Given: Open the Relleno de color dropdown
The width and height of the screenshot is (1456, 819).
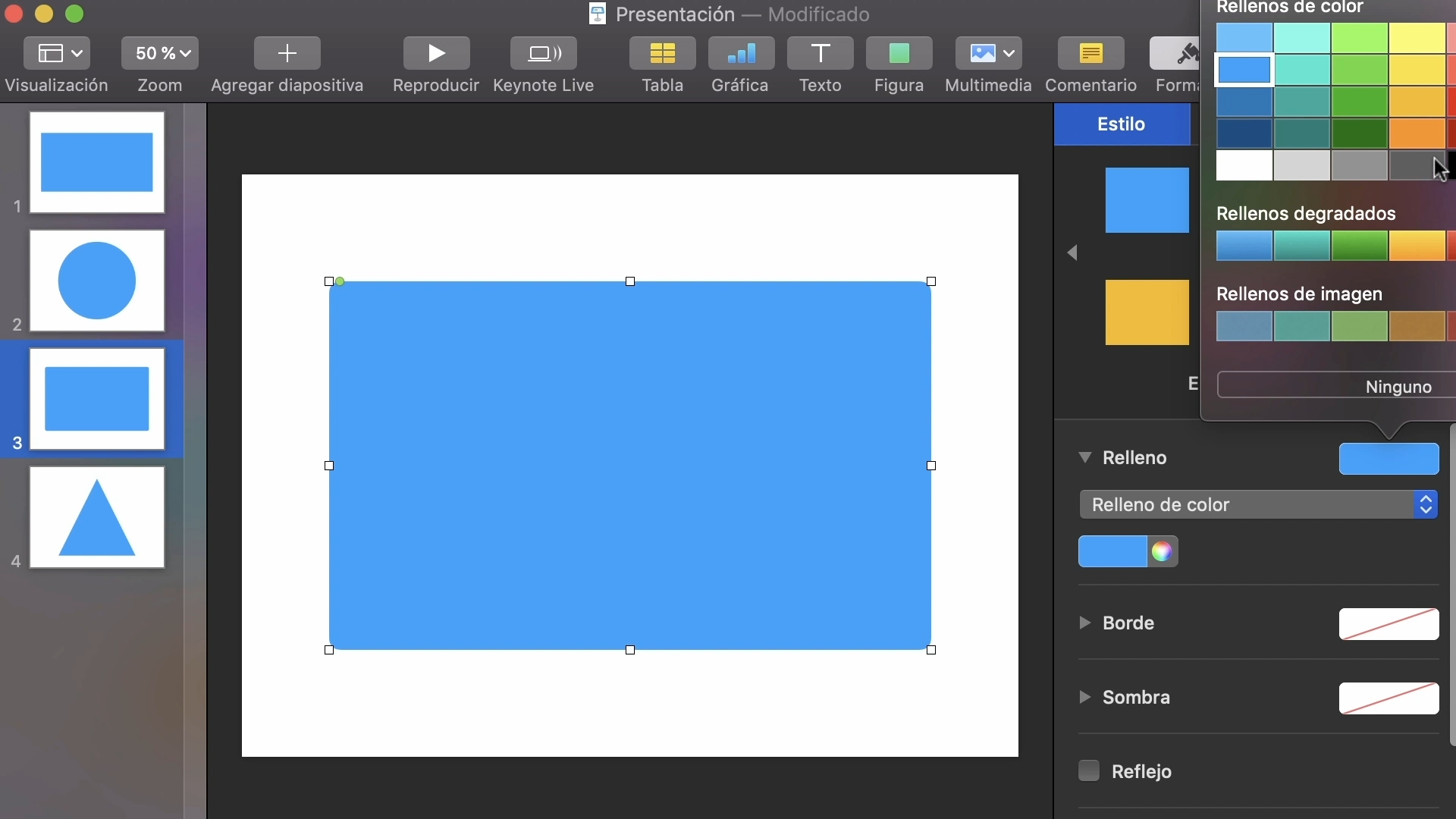Looking at the screenshot, I should pos(1258,505).
